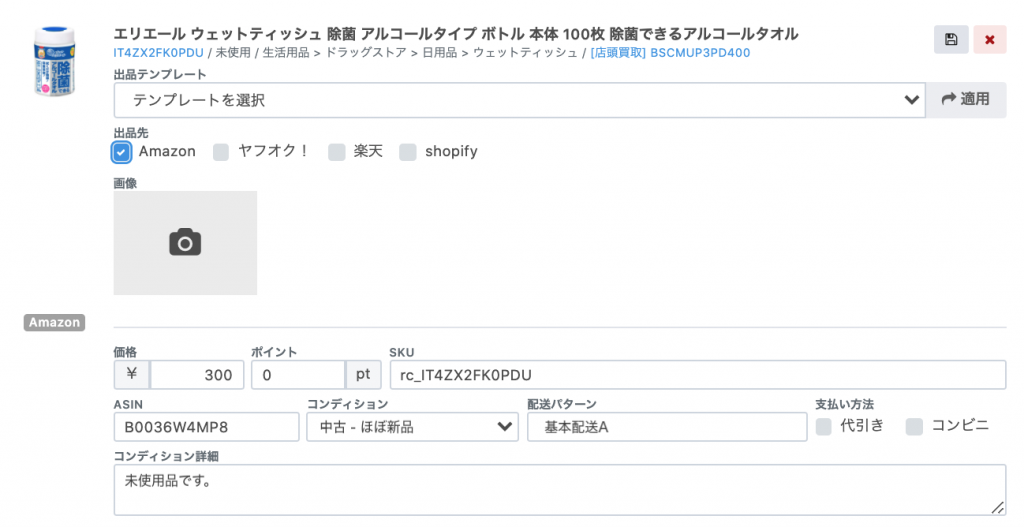Image resolution: width=1024 pixels, height=527 pixels.
Task: Click the yen currency symbol addon
Action: click(131, 375)
